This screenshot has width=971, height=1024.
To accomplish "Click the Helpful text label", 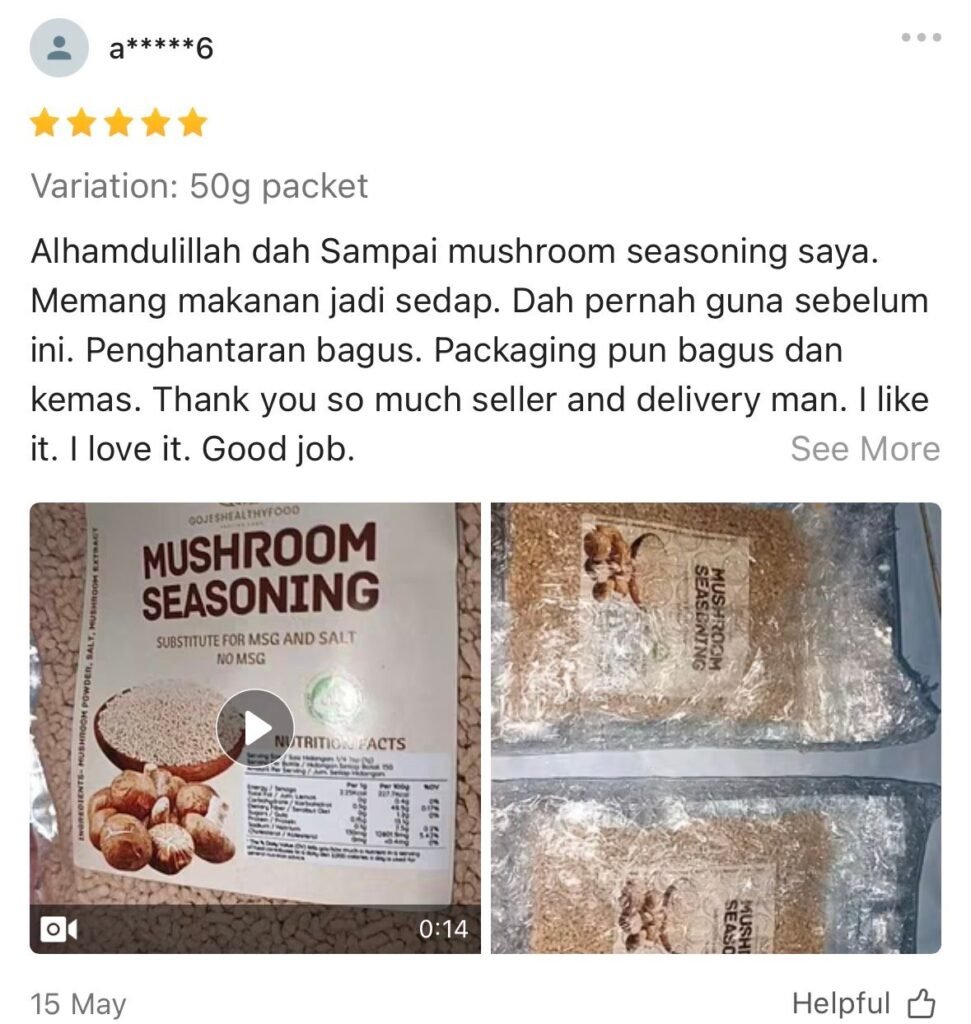I will tap(841, 1002).
